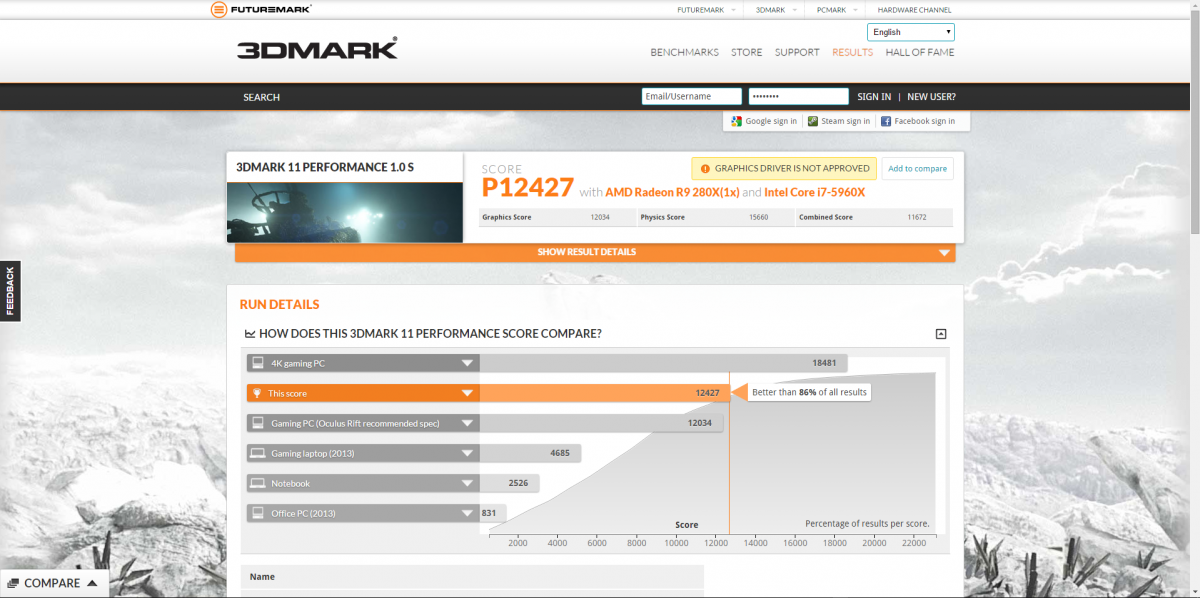This screenshot has width=1200, height=598.
Task: Go to the Results menu
Action: point(852,52)
